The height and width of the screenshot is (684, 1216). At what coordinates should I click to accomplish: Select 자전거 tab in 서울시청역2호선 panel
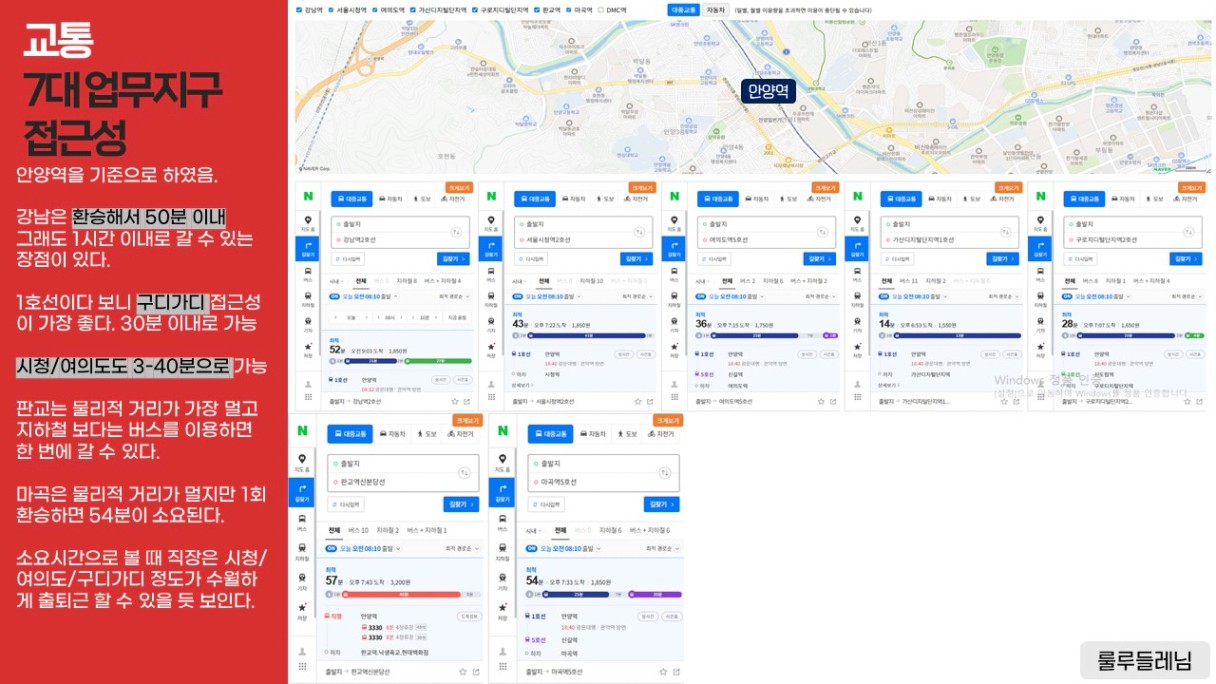[x=636, y=199]
